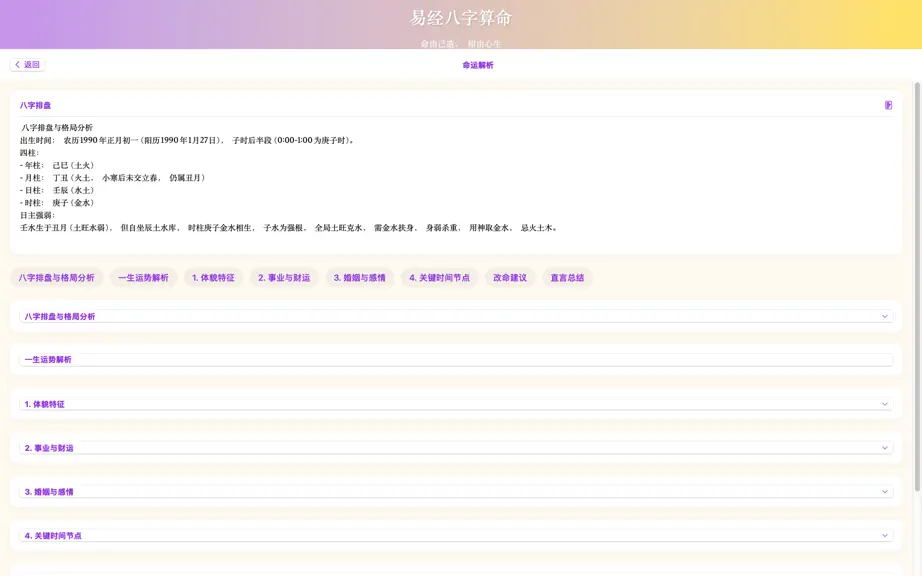Image resolution: width=922 pixels, height=576 pixels.
Task: Click the 四柱: label line
Action: [29, 153]
